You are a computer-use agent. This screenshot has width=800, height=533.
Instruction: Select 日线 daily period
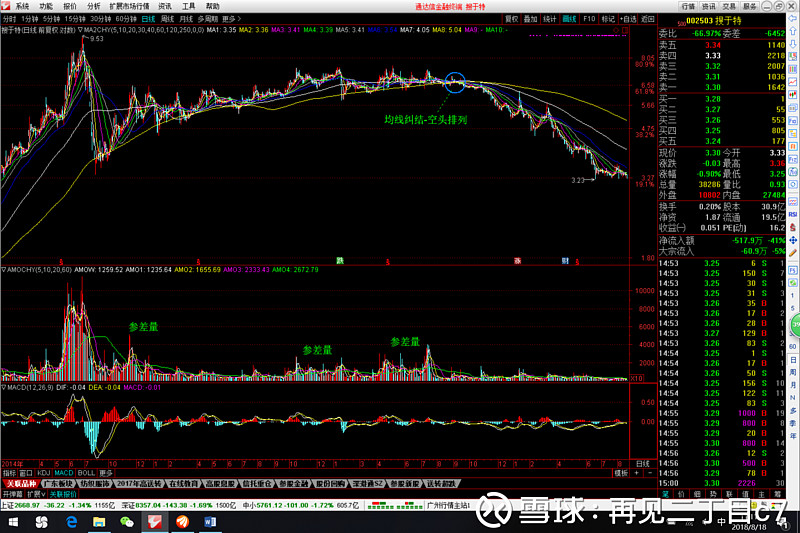[x=148, y=19]
